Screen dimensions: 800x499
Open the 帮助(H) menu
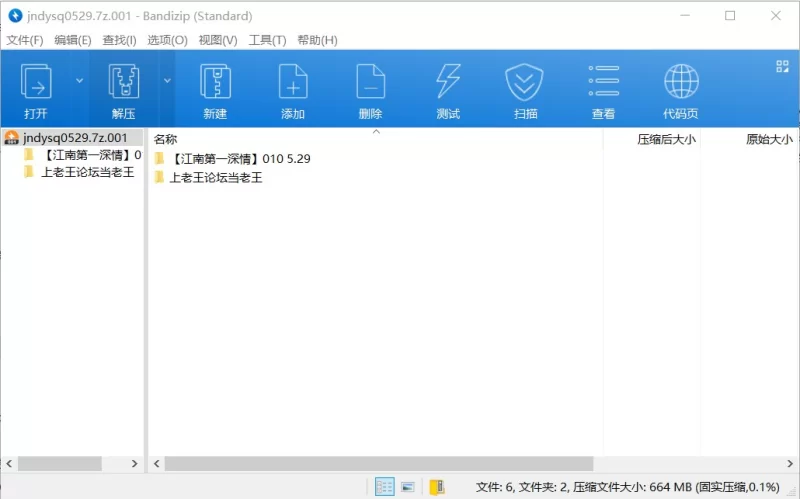point(317,40)
